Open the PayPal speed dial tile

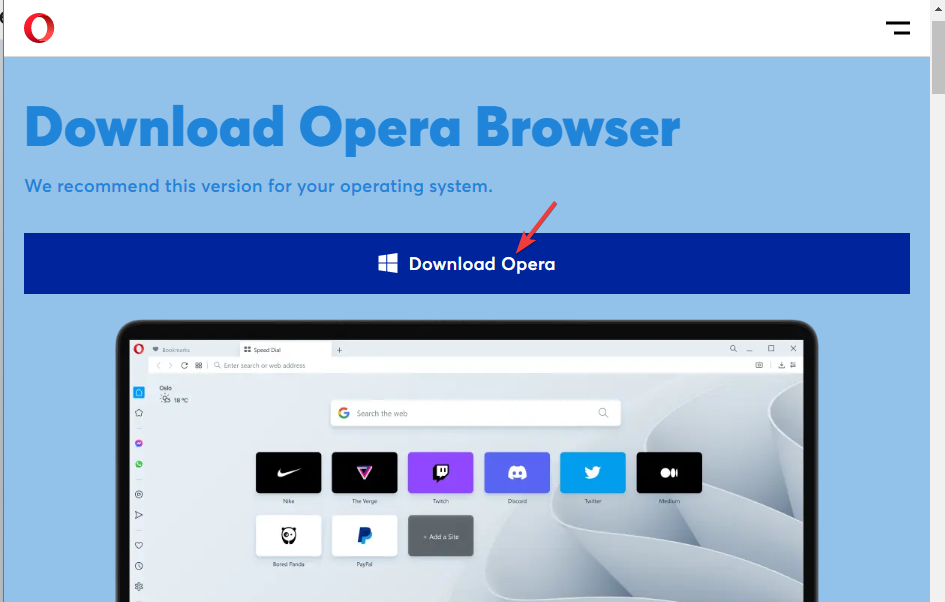tap(365, 536)
